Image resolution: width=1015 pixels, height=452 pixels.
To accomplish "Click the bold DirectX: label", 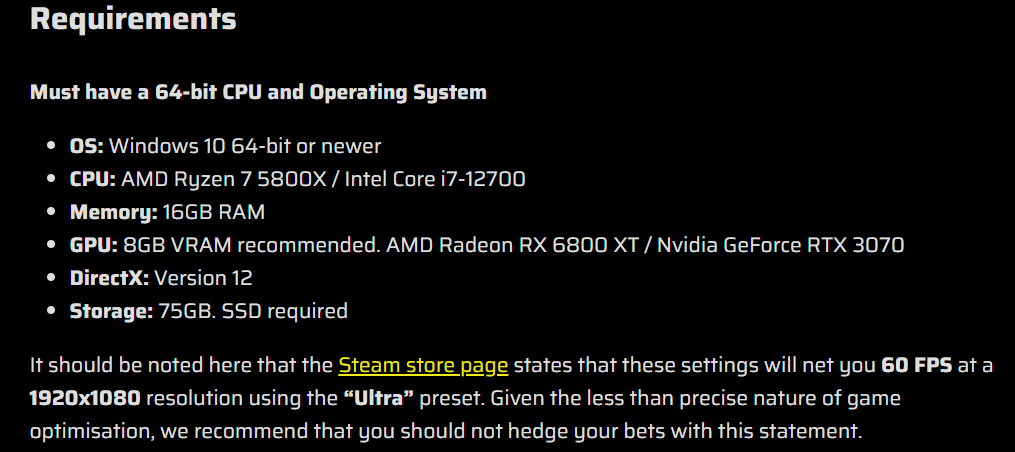I will pyautogui.click(x=109, y=278).
